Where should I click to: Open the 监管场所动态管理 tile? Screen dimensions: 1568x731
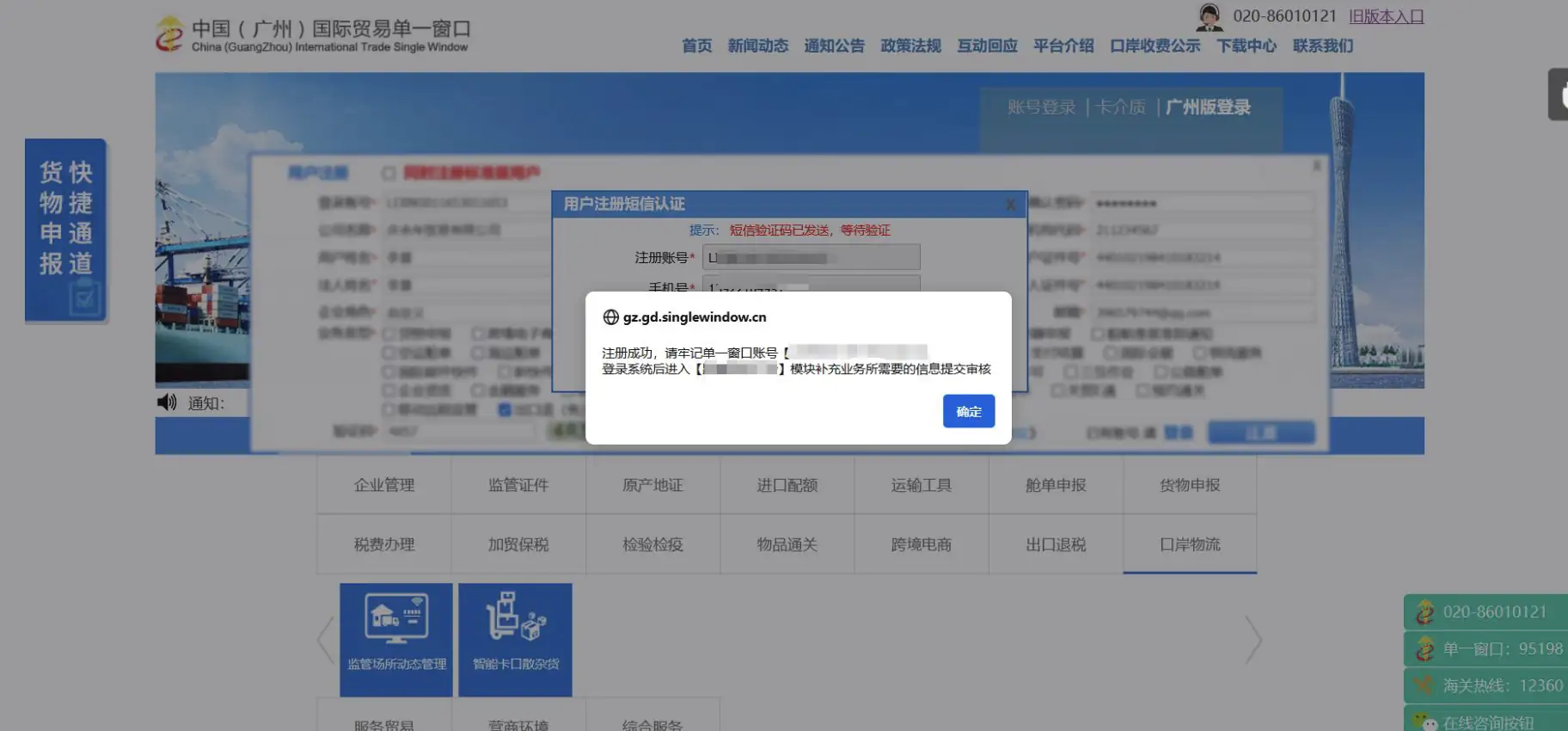pos(396,640)
